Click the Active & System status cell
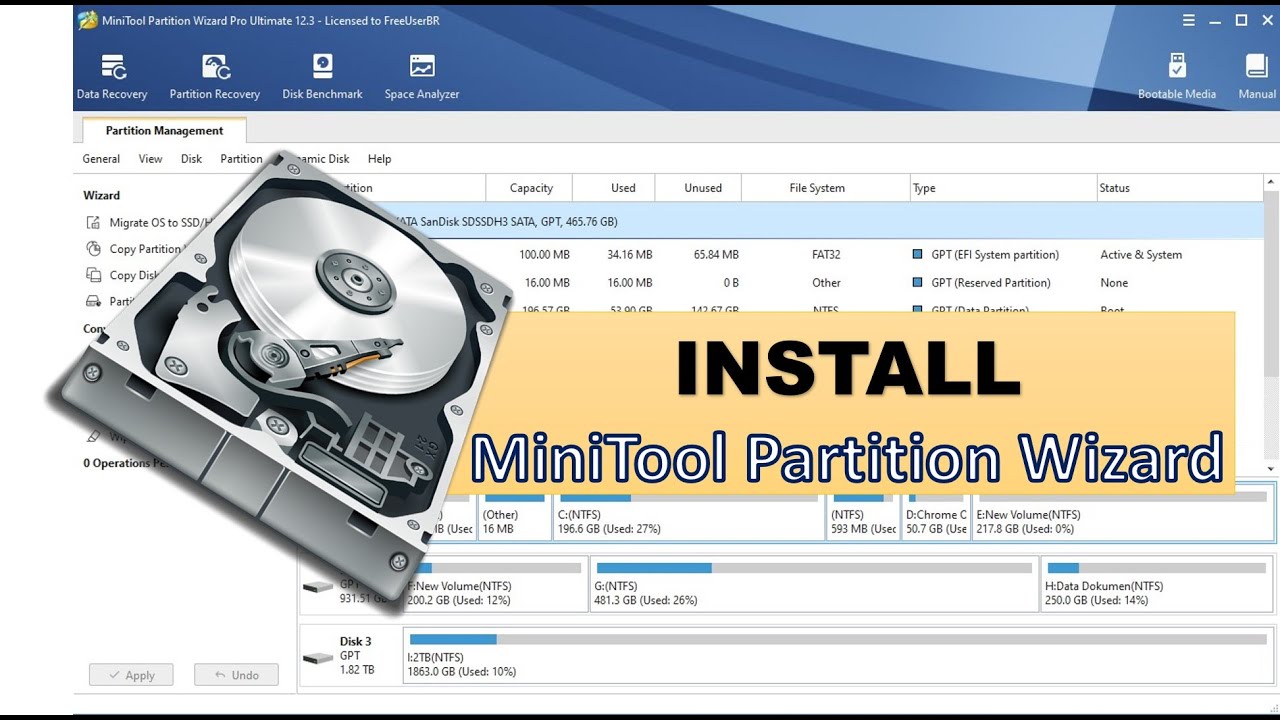1280x720 pixels. click(x=1141, y=255)
